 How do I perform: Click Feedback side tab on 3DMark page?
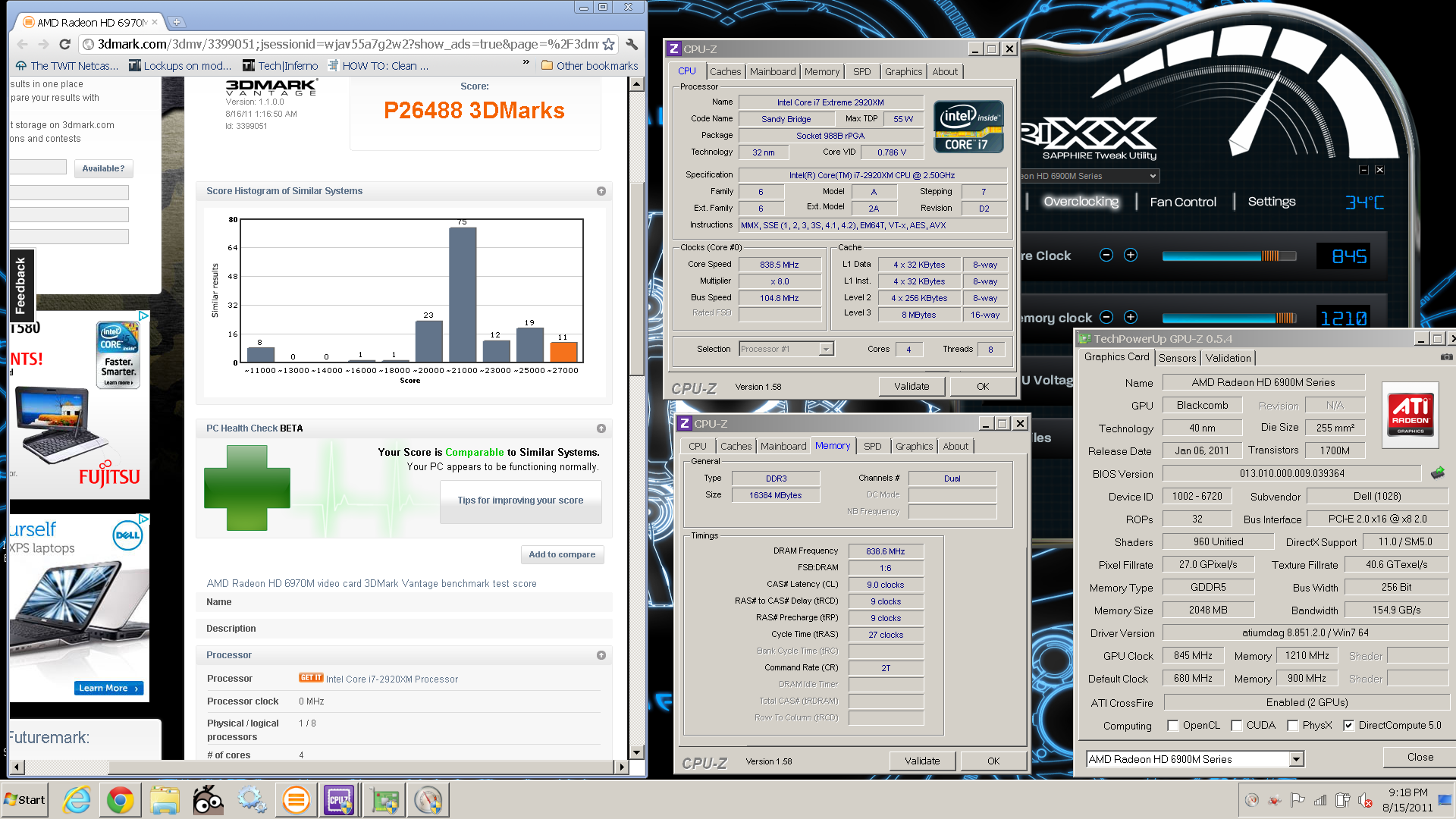[21, 285]
